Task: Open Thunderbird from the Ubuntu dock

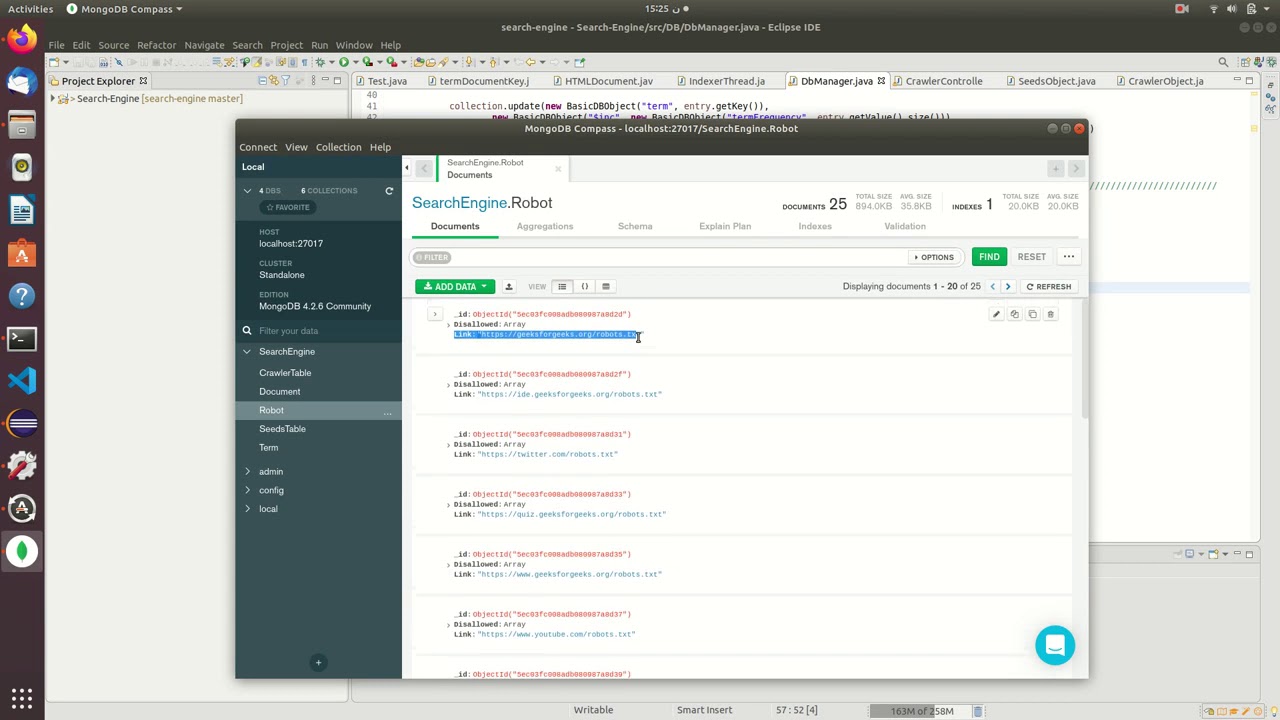Action: click(22, 82)
